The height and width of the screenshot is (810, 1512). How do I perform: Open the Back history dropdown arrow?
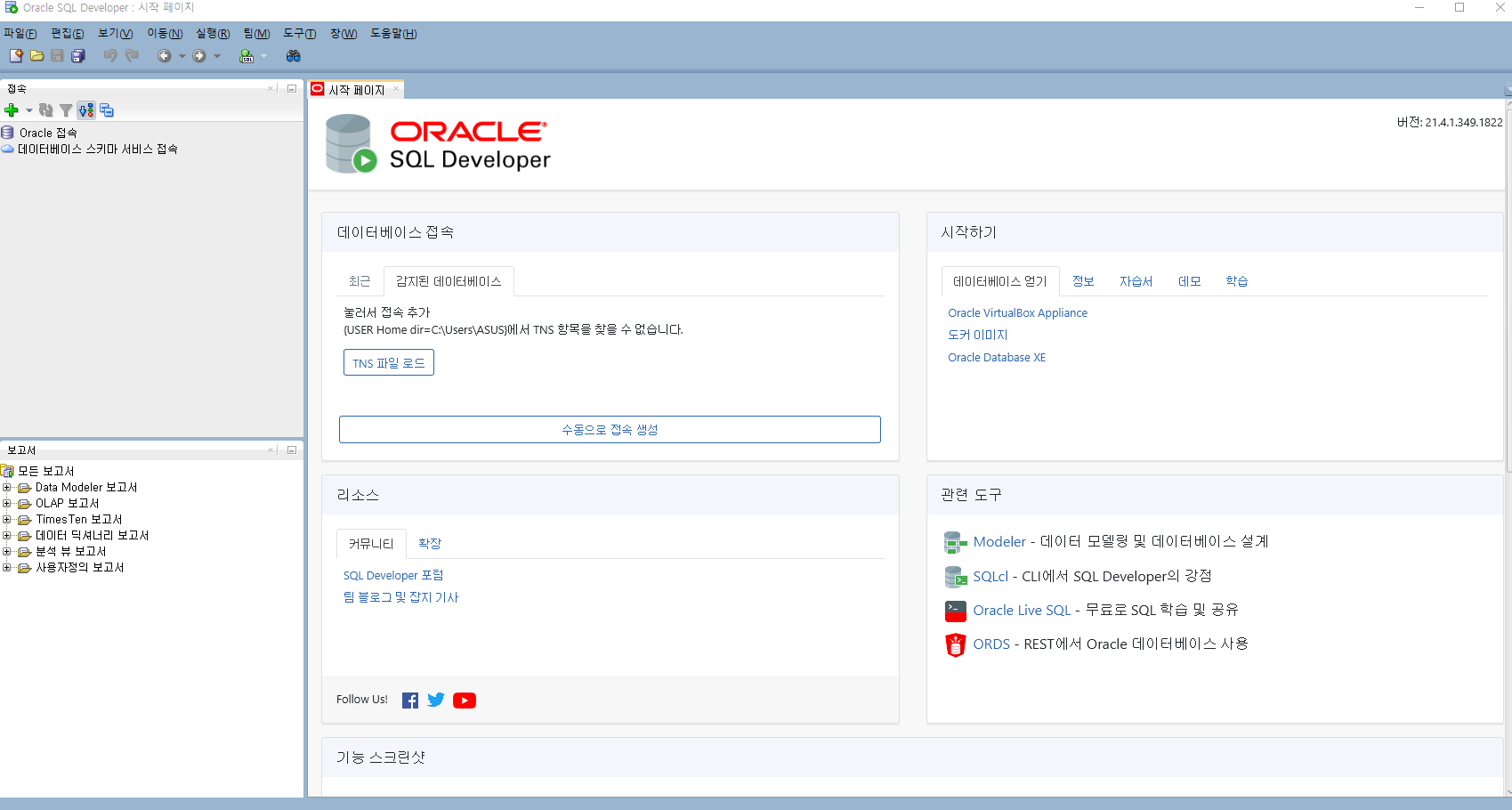click(x=182, y=56)
